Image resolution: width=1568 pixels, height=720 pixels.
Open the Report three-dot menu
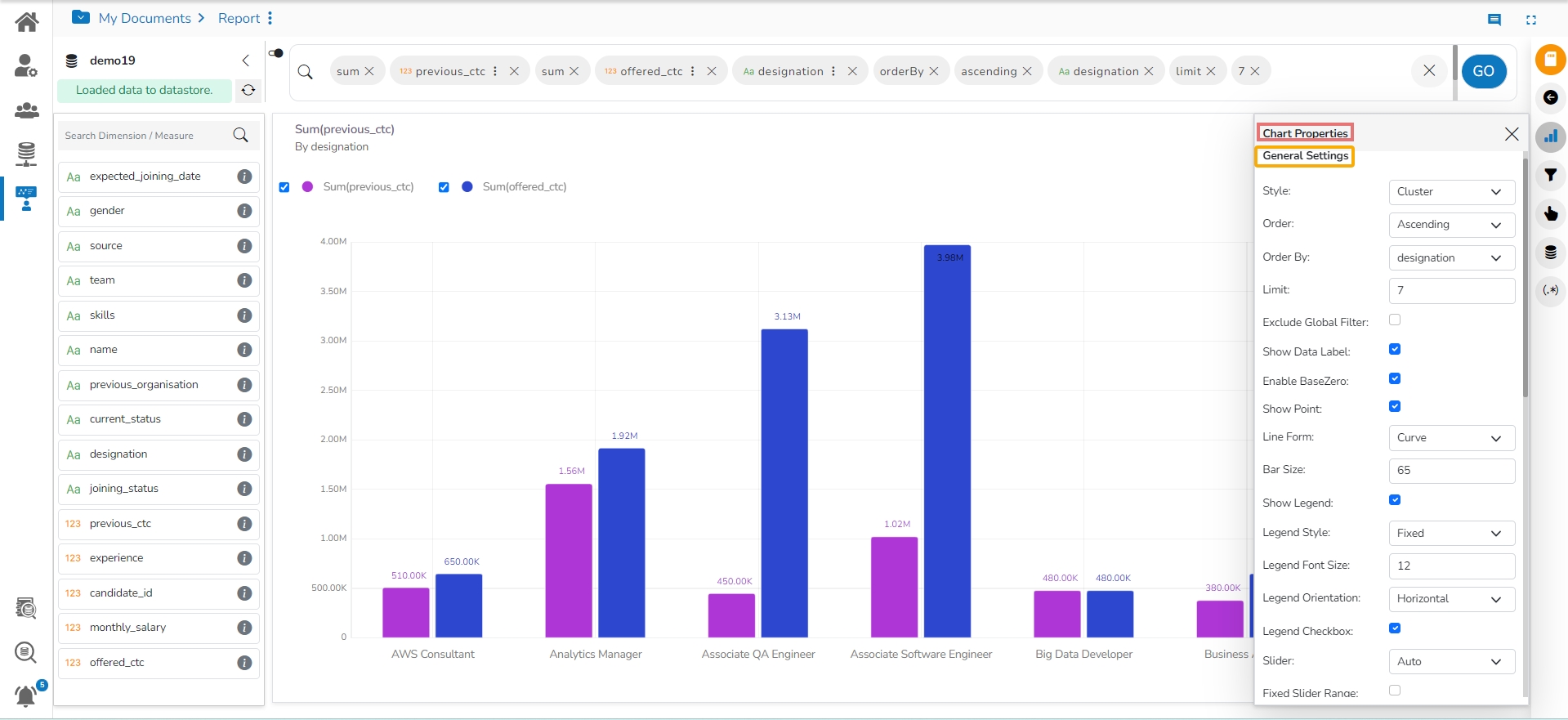[x=270, y=18]
